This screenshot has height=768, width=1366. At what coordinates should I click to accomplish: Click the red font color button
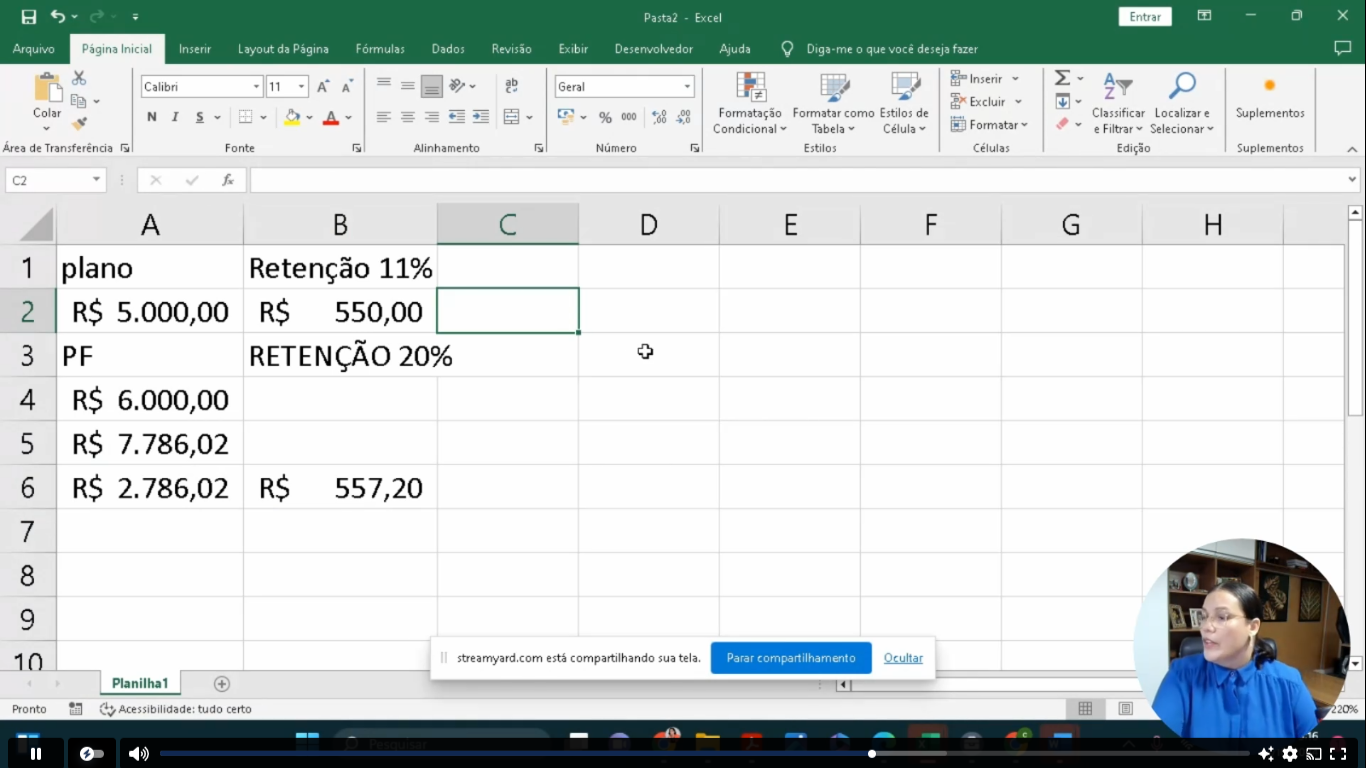[331, 117]
